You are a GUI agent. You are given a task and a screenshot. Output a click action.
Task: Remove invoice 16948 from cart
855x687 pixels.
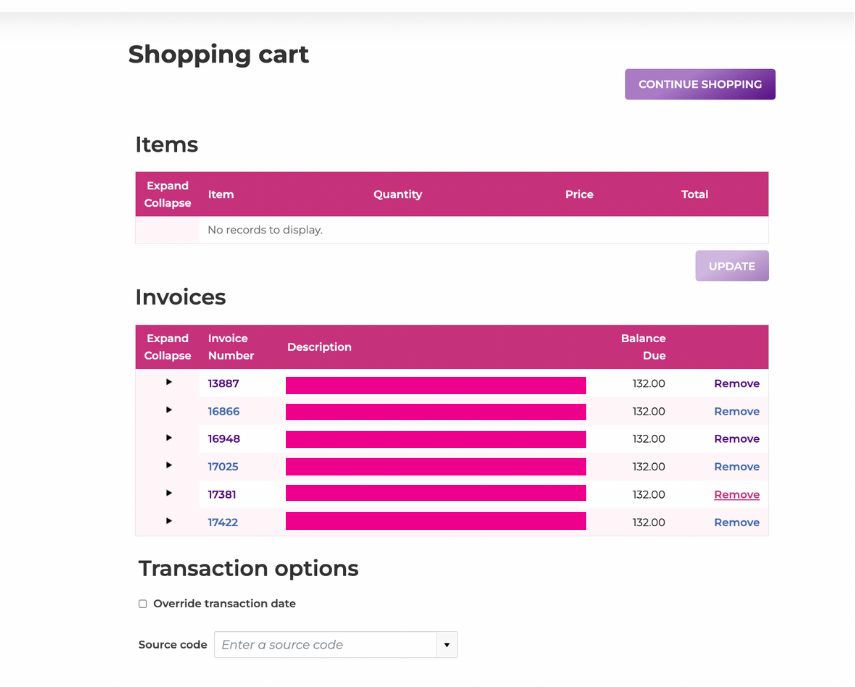(x=736, y=439)
